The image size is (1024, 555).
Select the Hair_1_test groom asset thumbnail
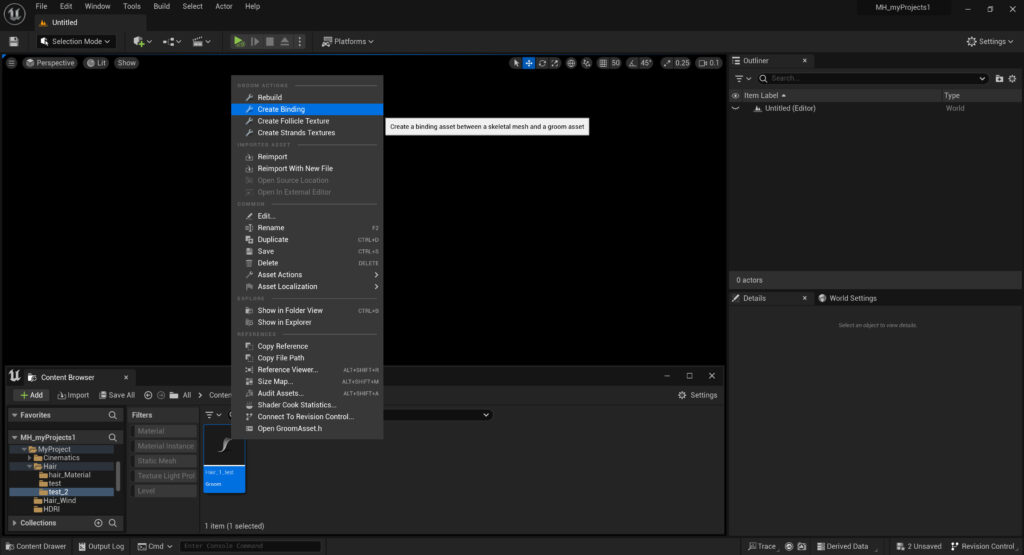224,459
